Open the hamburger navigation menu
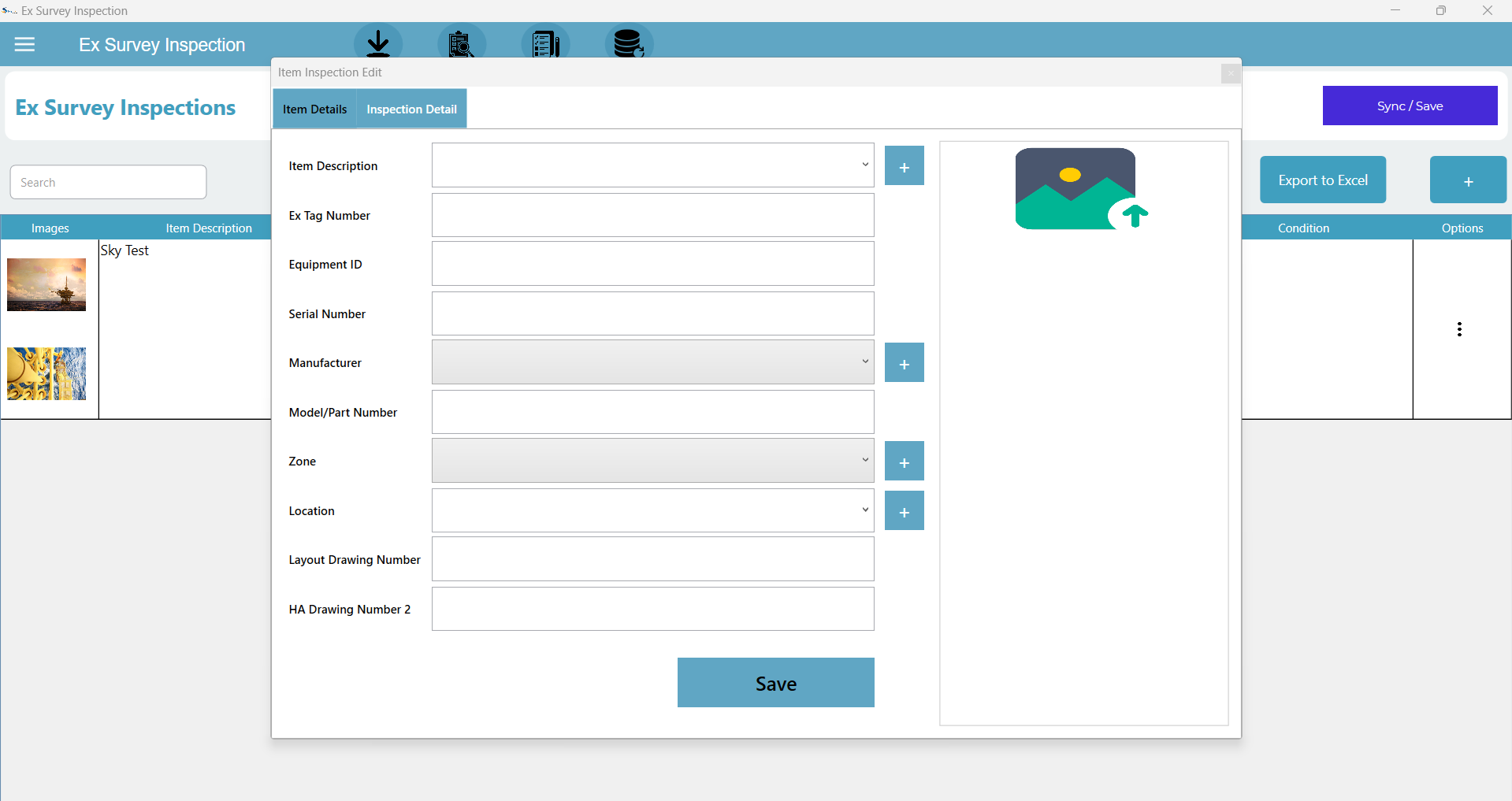This screenshot has height=801, width=1512. point(24,45)
